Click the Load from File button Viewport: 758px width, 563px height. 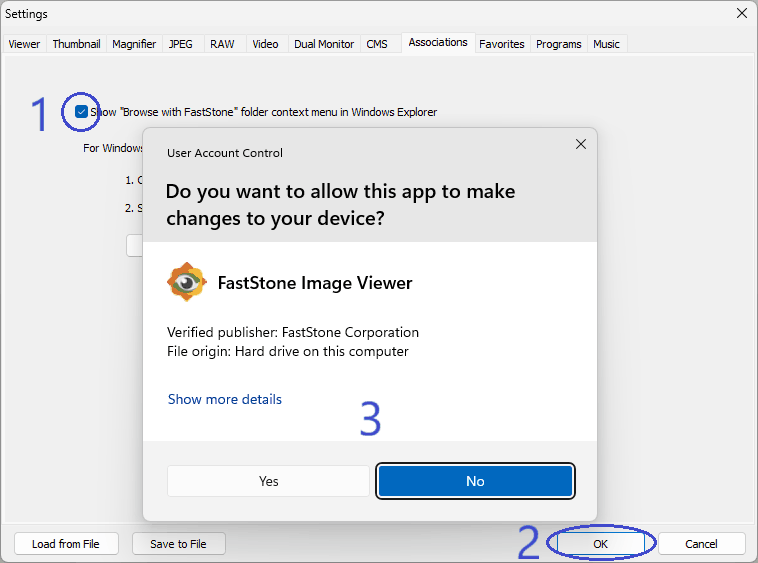click(66, 544)
